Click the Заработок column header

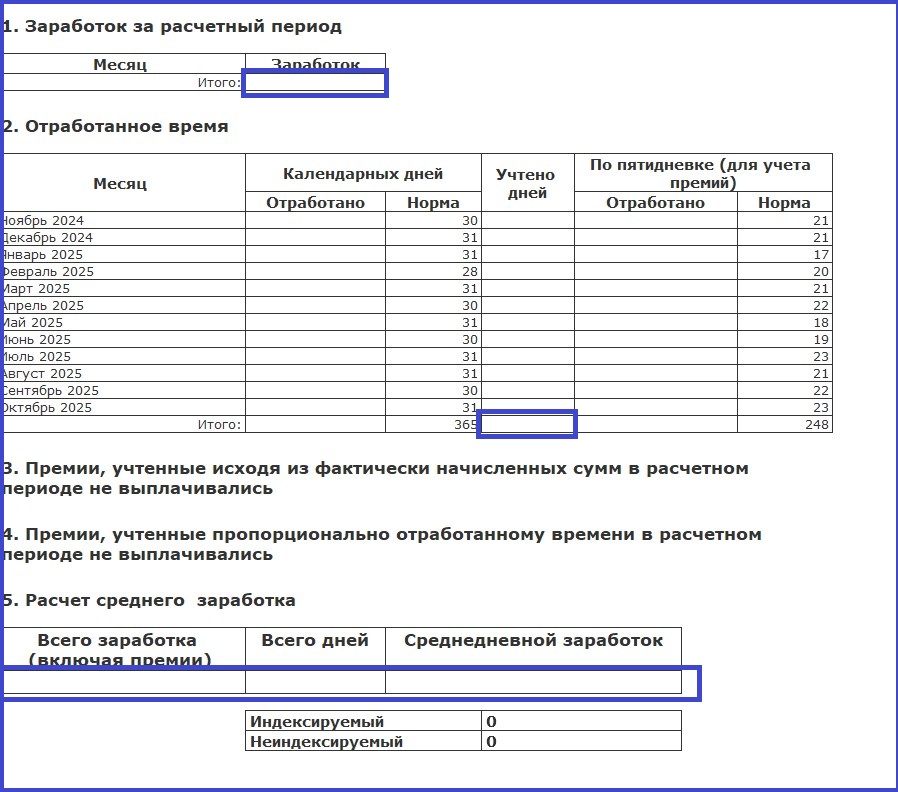coord(315,63)
